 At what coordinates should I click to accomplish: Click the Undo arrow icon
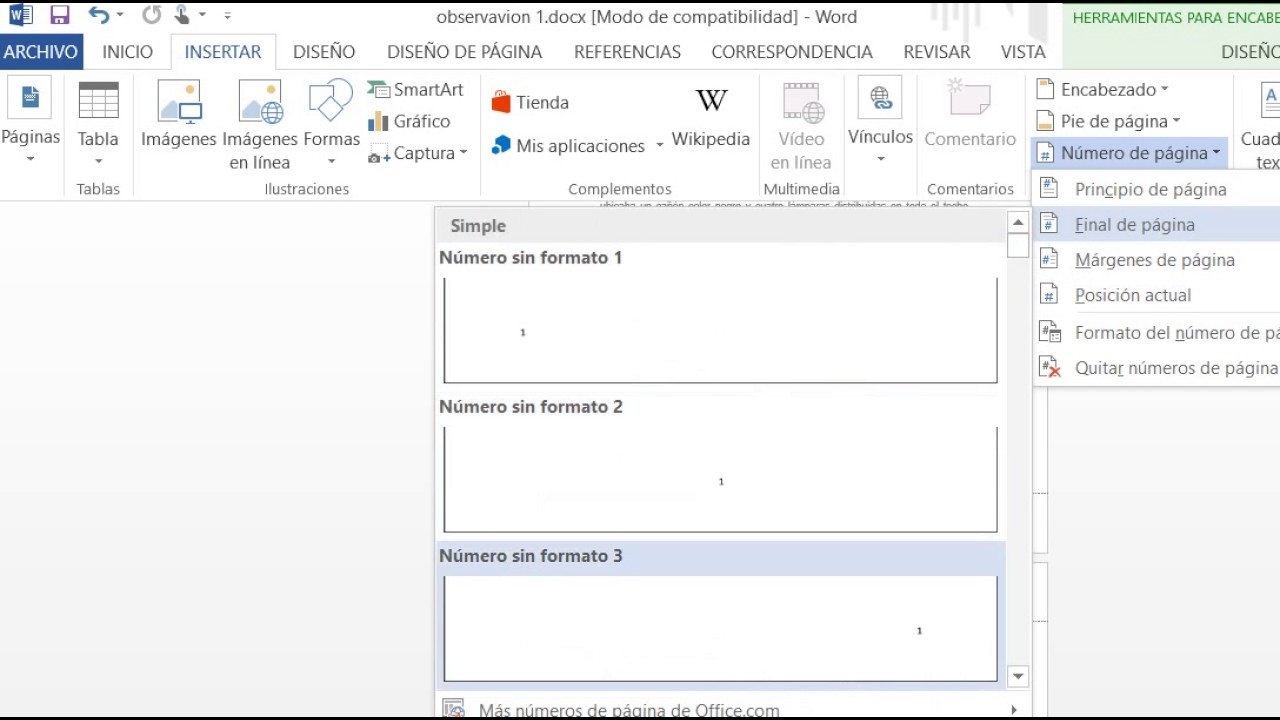pos(97,15)
